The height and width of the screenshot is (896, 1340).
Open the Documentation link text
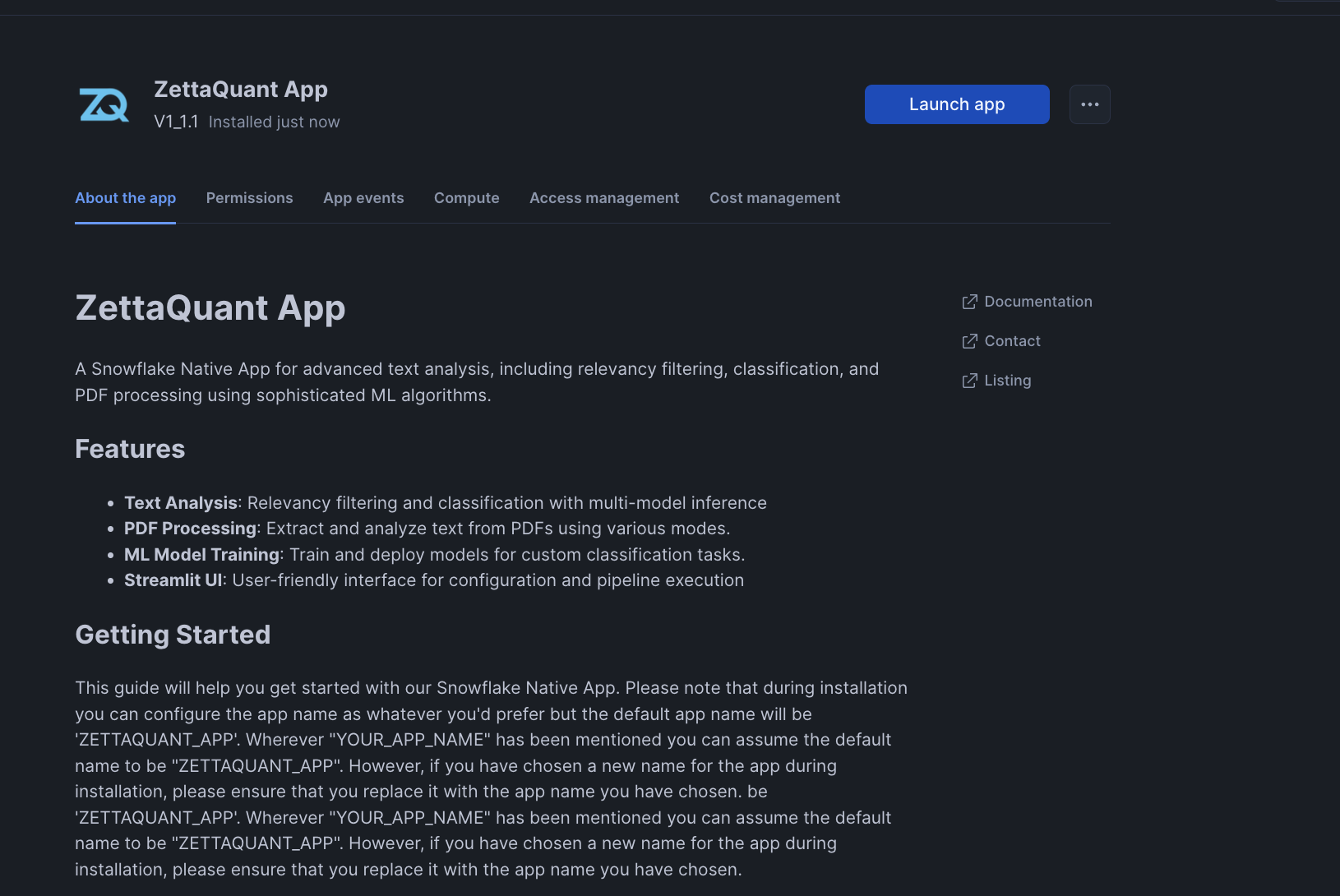click(1037, 302)
